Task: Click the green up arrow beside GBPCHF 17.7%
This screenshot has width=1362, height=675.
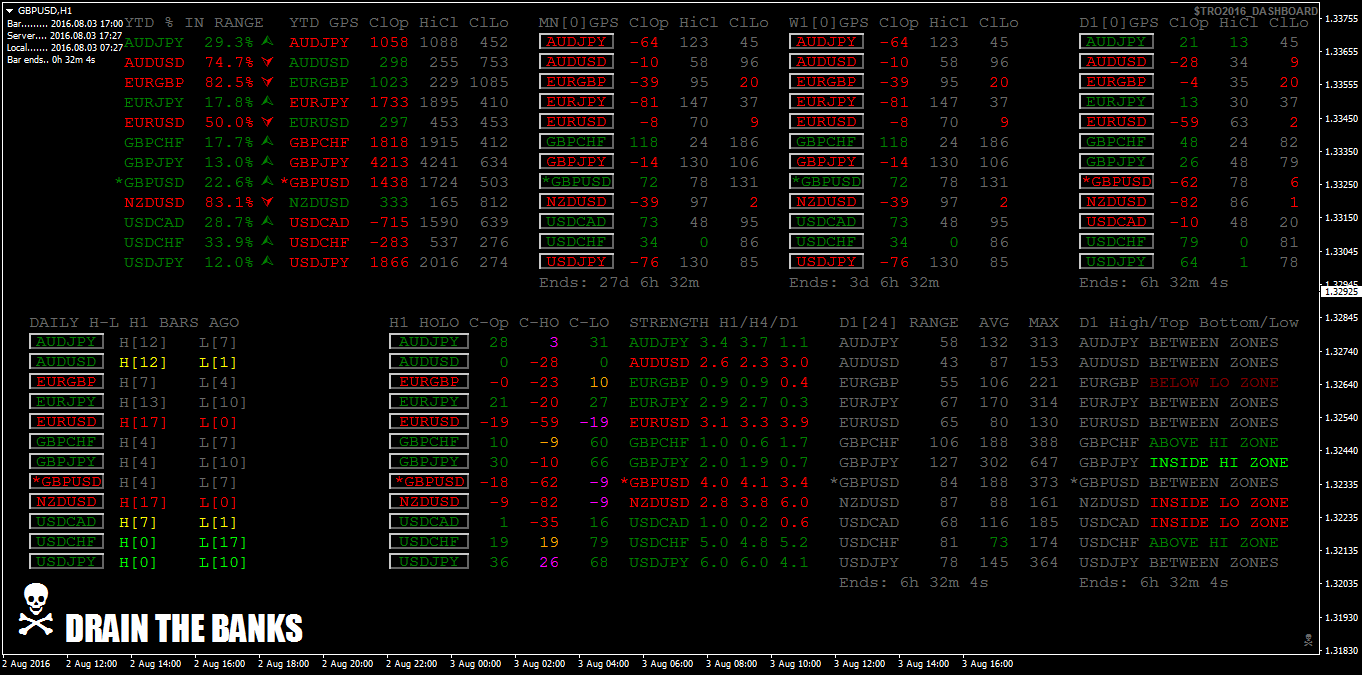Action: click(267, 141)
